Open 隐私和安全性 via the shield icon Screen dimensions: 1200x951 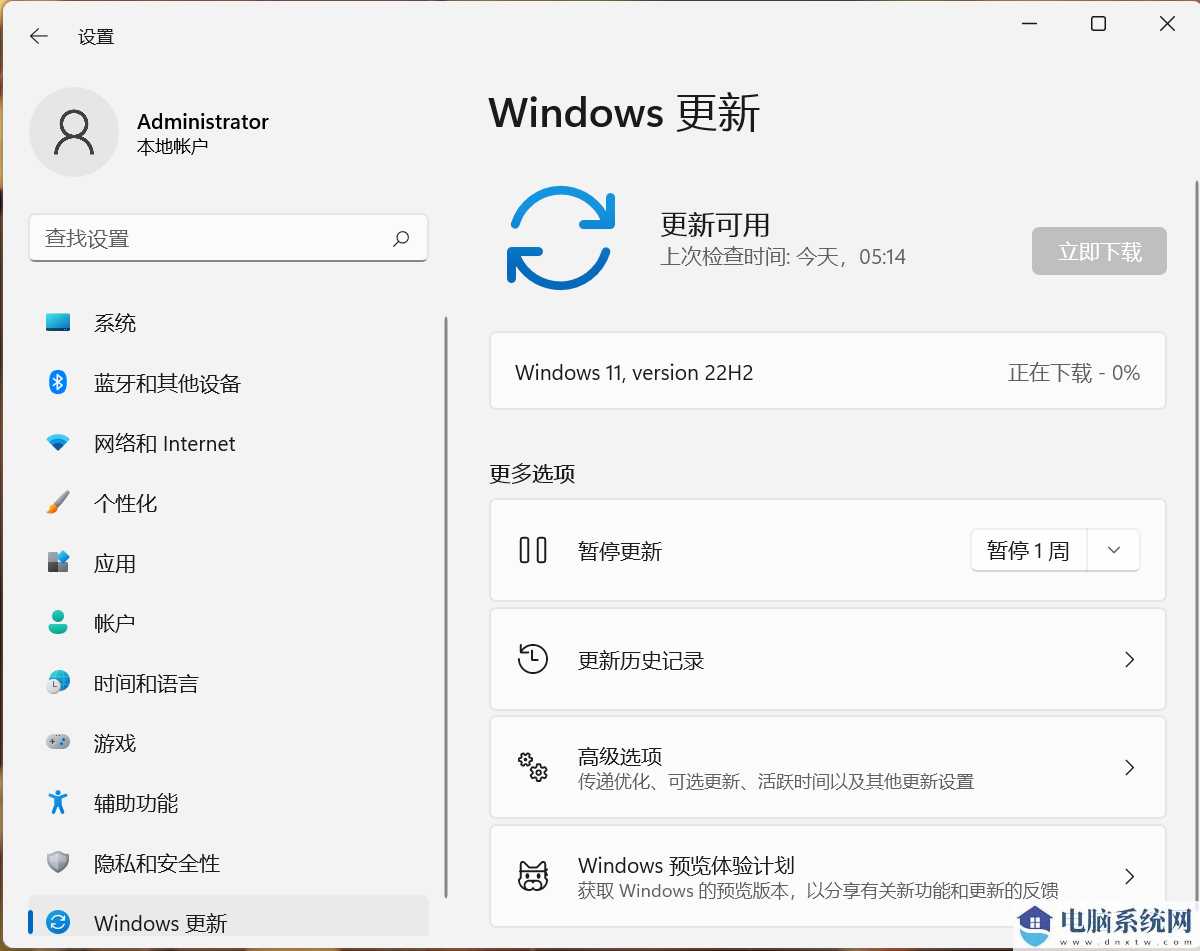pos(58,863)
